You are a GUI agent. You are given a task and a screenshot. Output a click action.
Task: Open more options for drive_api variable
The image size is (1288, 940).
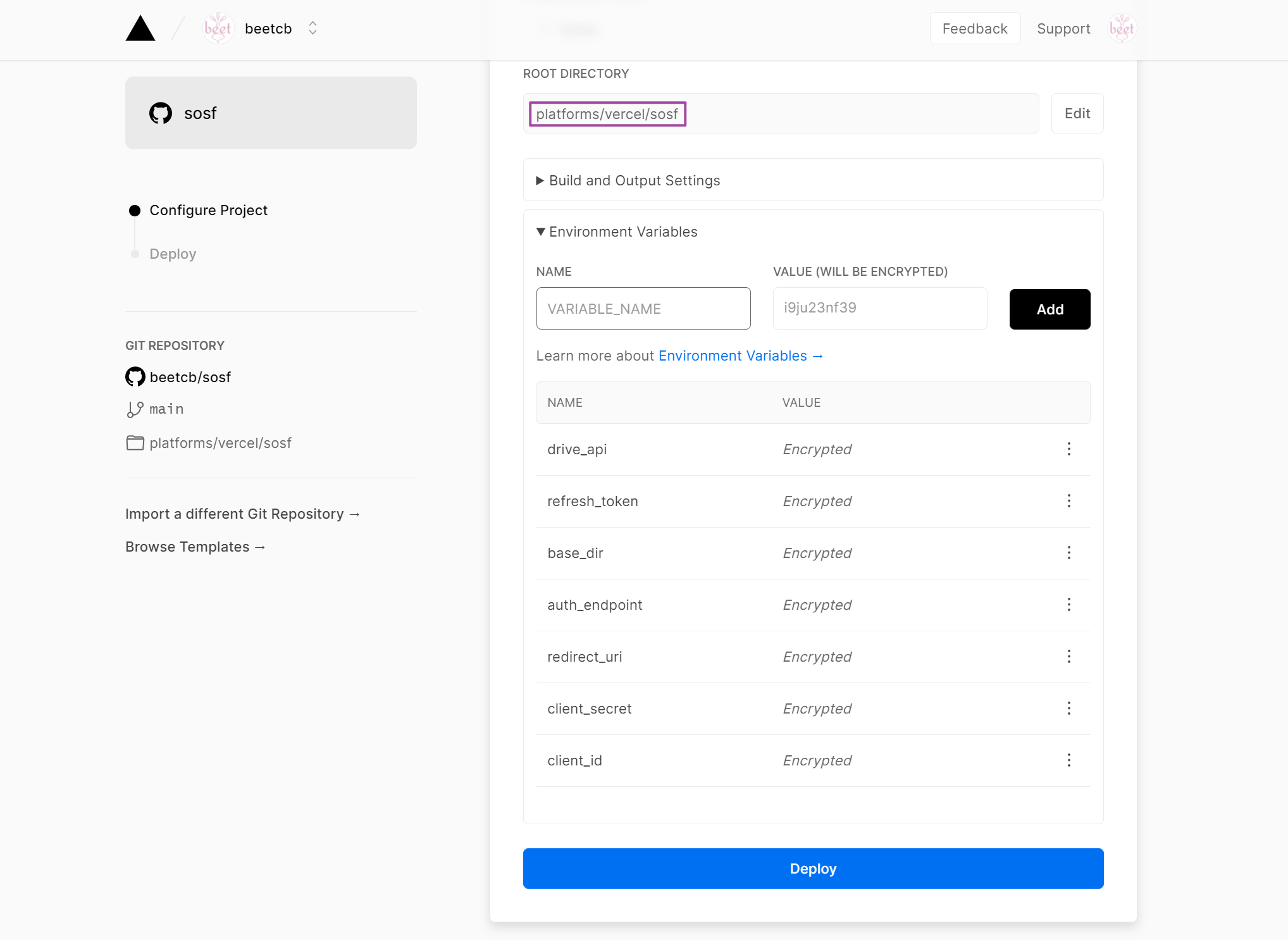click(x=1068, y=449)
